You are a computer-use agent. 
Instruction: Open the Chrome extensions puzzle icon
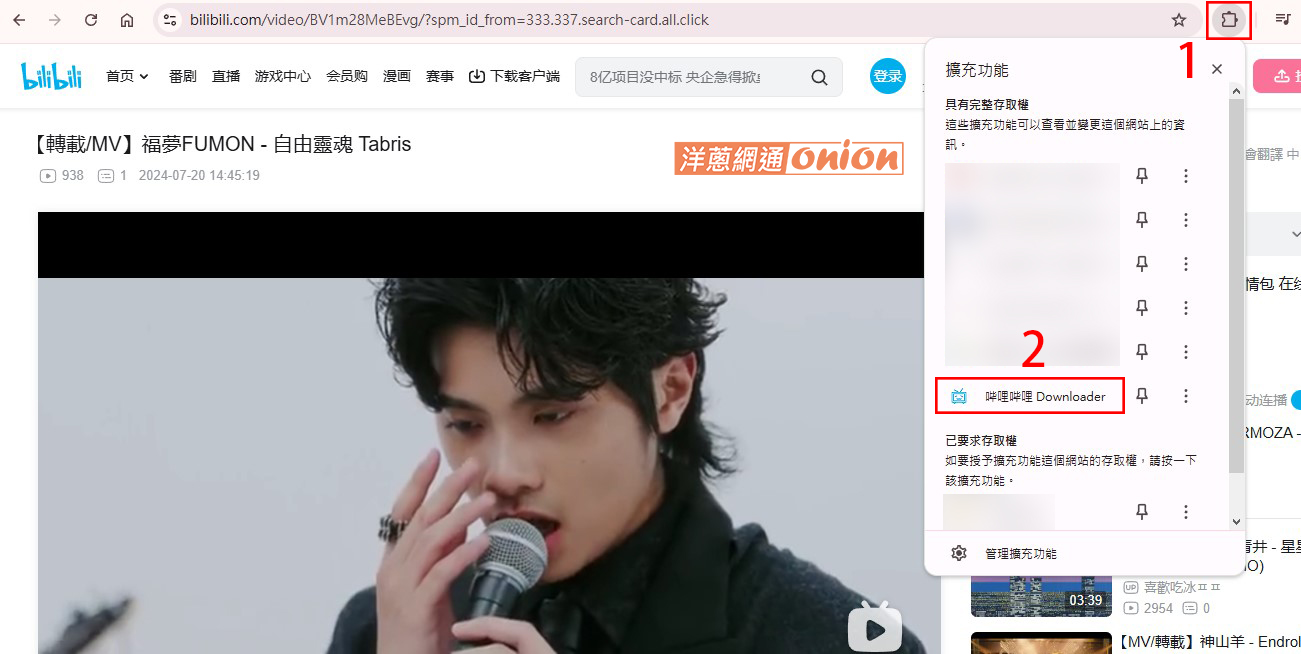(1229, 20)
